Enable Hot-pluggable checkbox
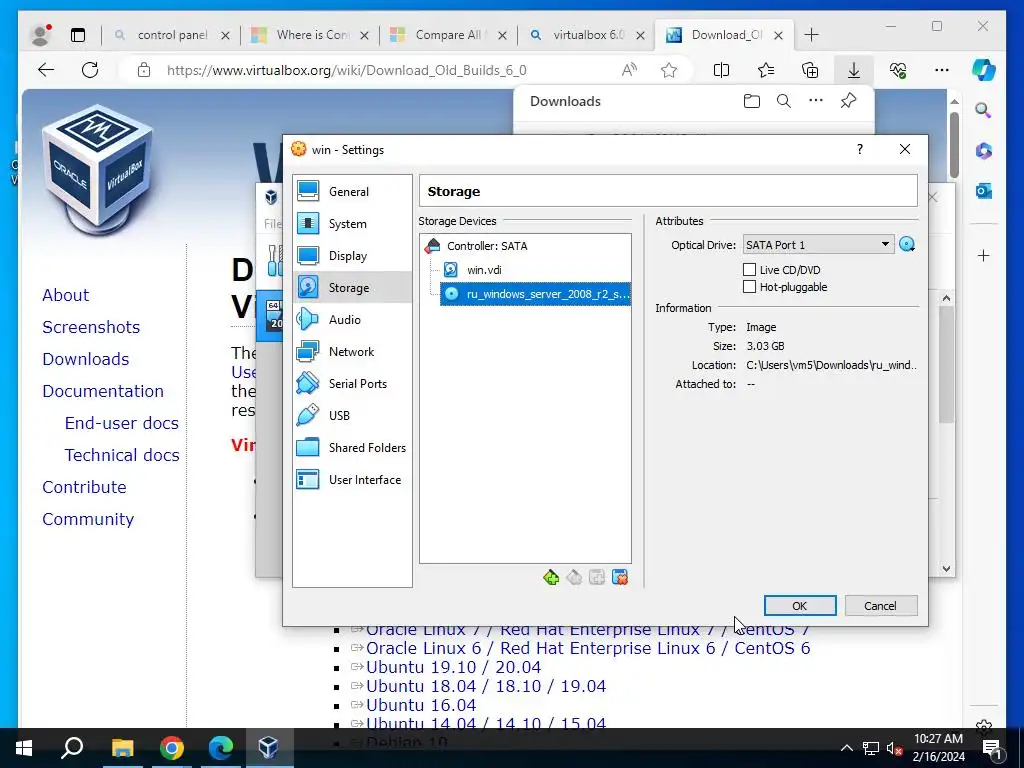 749,287
